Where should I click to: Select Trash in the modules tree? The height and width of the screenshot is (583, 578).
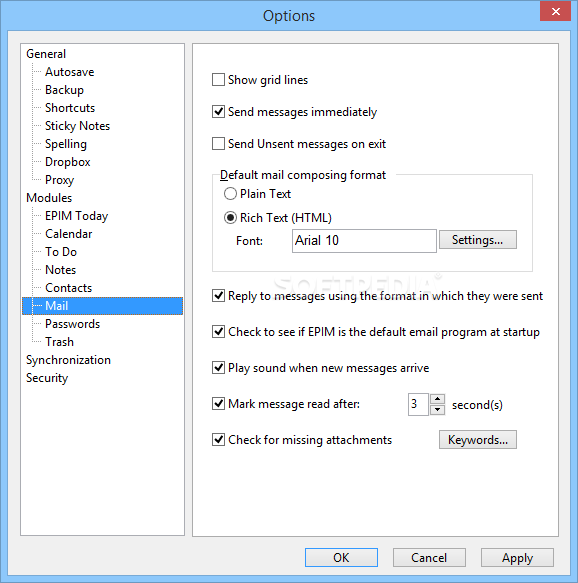[x=59, y=342]
